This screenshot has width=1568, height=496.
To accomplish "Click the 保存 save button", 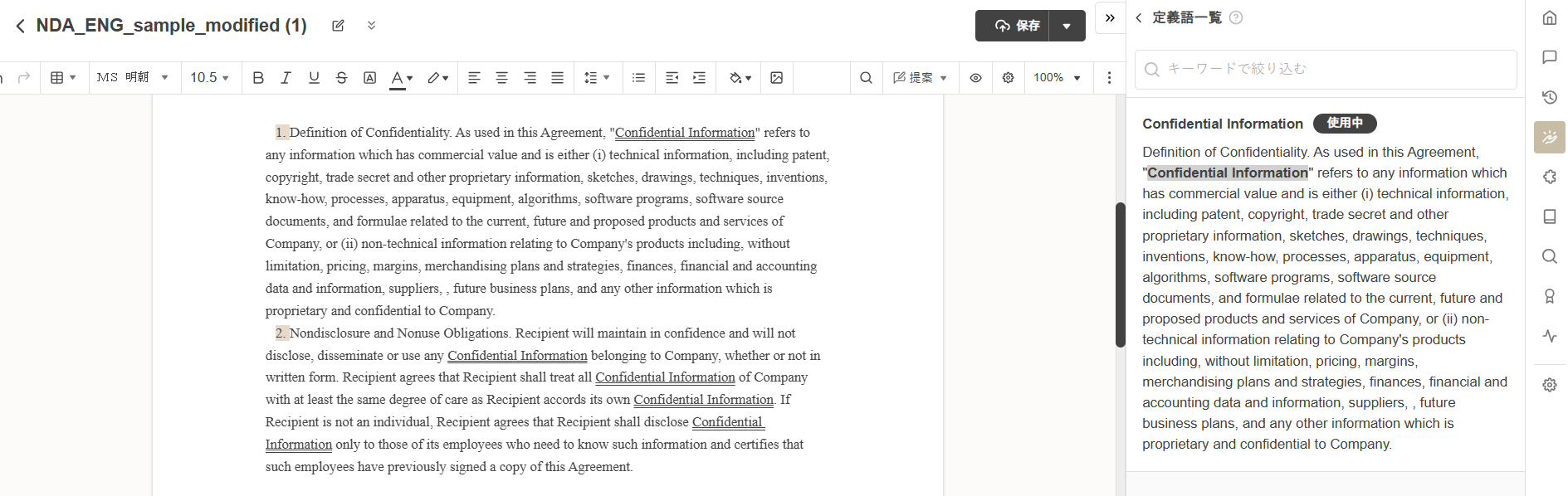I will tap(1017, 26).
